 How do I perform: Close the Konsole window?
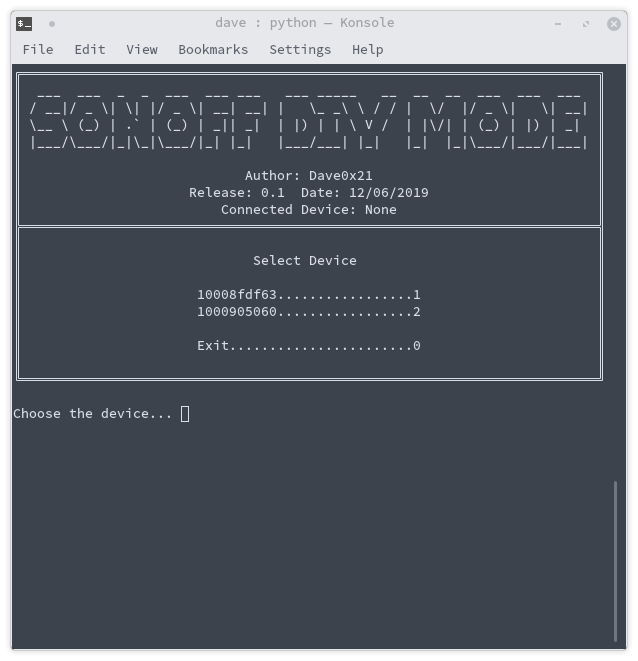click(614, 24)
